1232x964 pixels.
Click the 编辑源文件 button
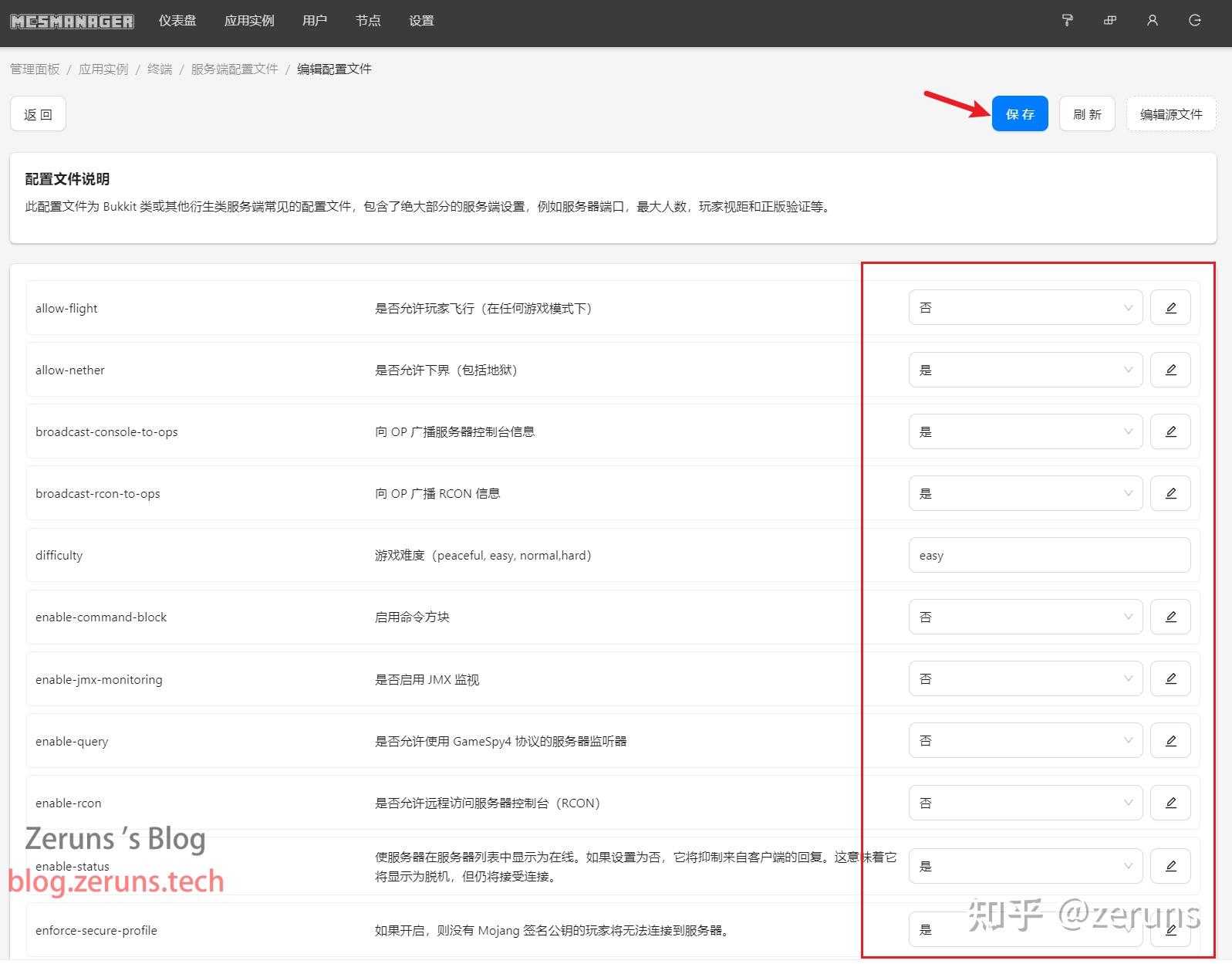(1171, 114)
